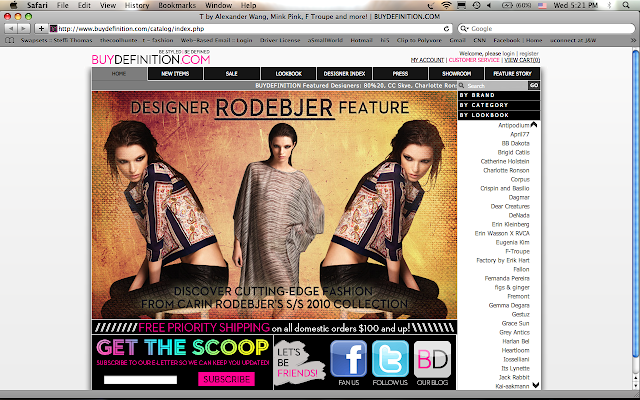Viewport: 640px width, 400px height.
Task: Open the Antipodium brand link
Action: pos(513,125)
